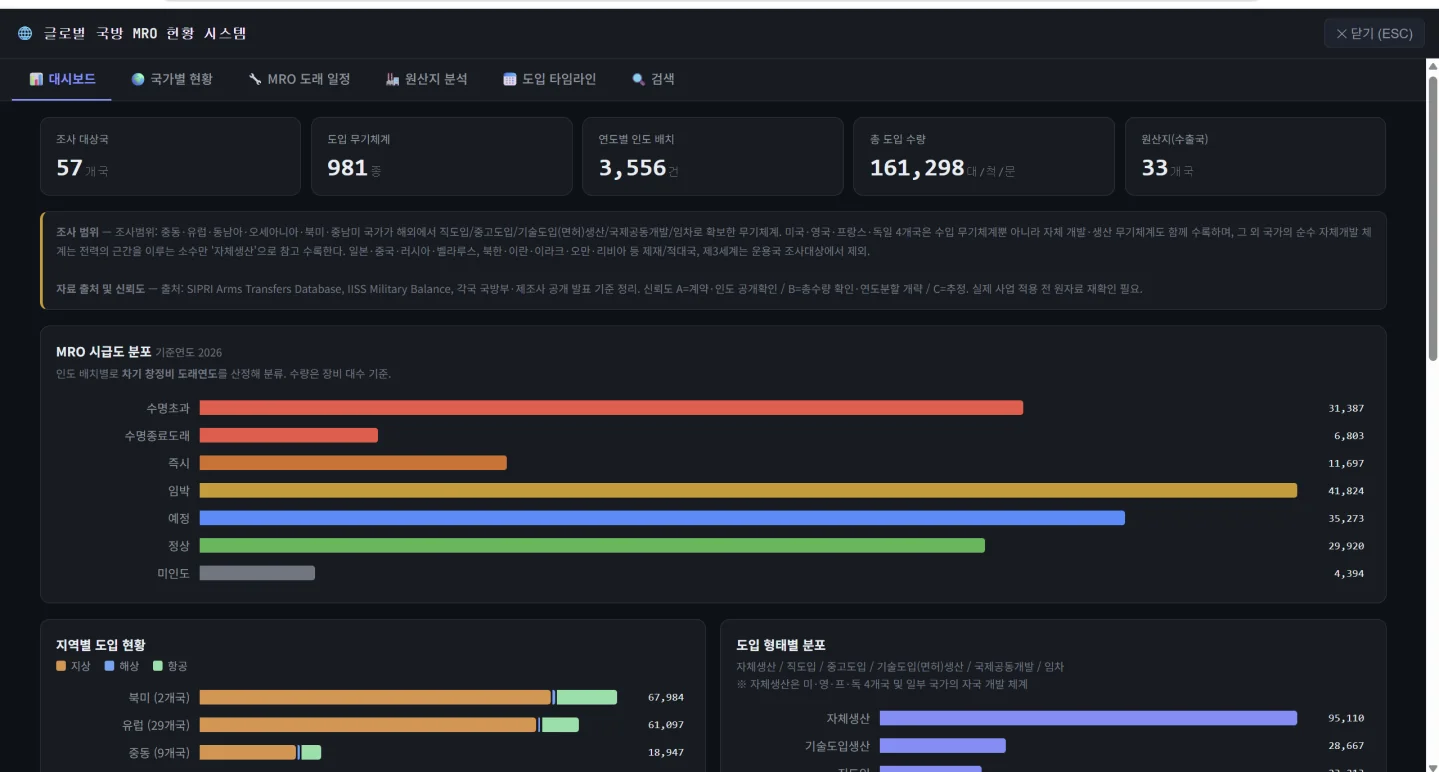
Task: Click the orange 지상 legend swatch
Action: tap(61, 666)
